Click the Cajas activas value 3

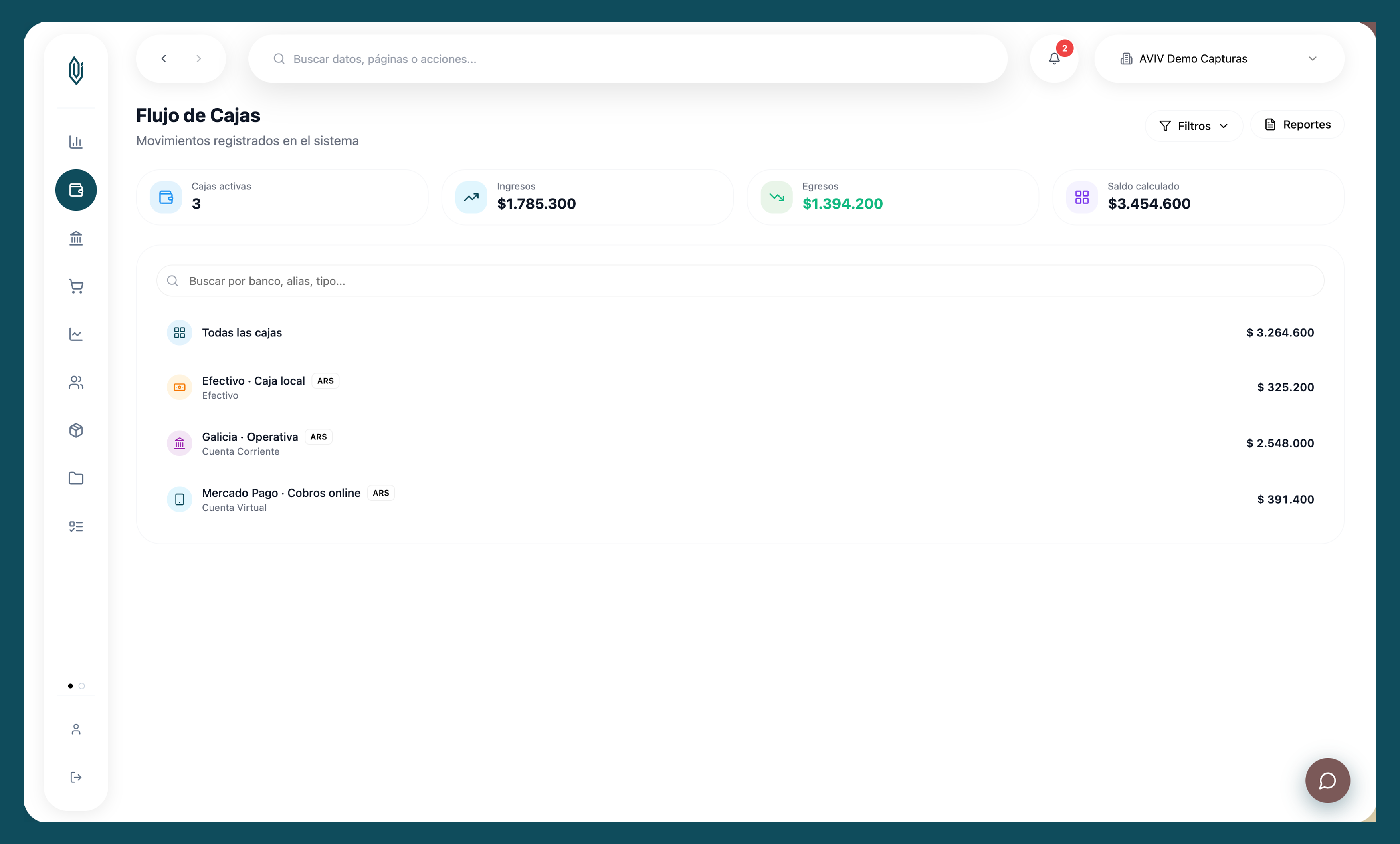click(x=196, y=204)
